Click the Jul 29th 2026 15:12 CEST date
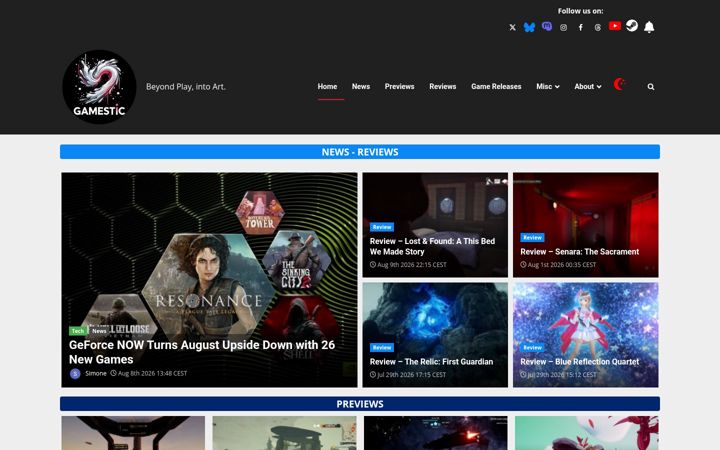720x450 pixels. 558,375
